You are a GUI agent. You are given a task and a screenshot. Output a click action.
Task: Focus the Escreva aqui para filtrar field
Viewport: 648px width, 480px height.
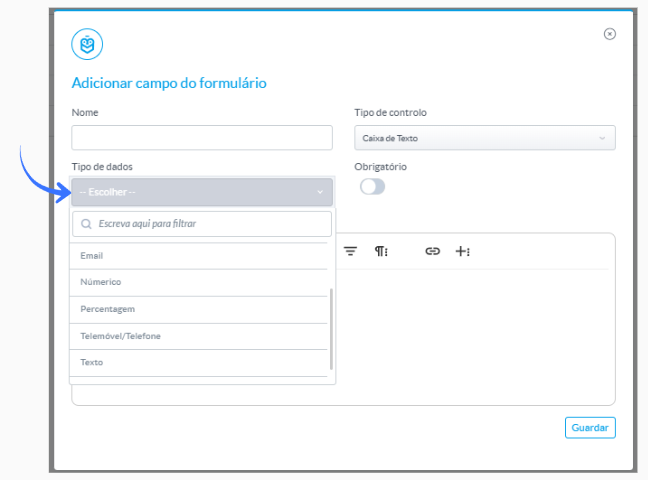tap(202, 224)
